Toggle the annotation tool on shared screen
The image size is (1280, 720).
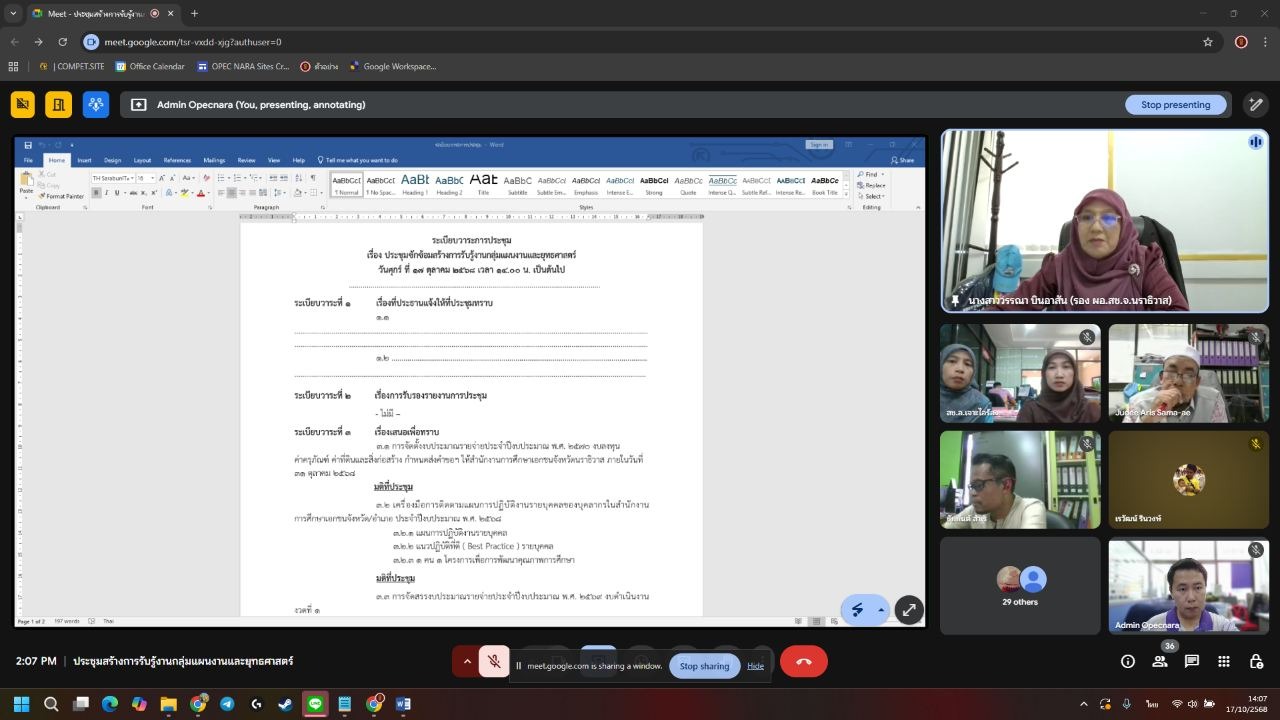857,609
